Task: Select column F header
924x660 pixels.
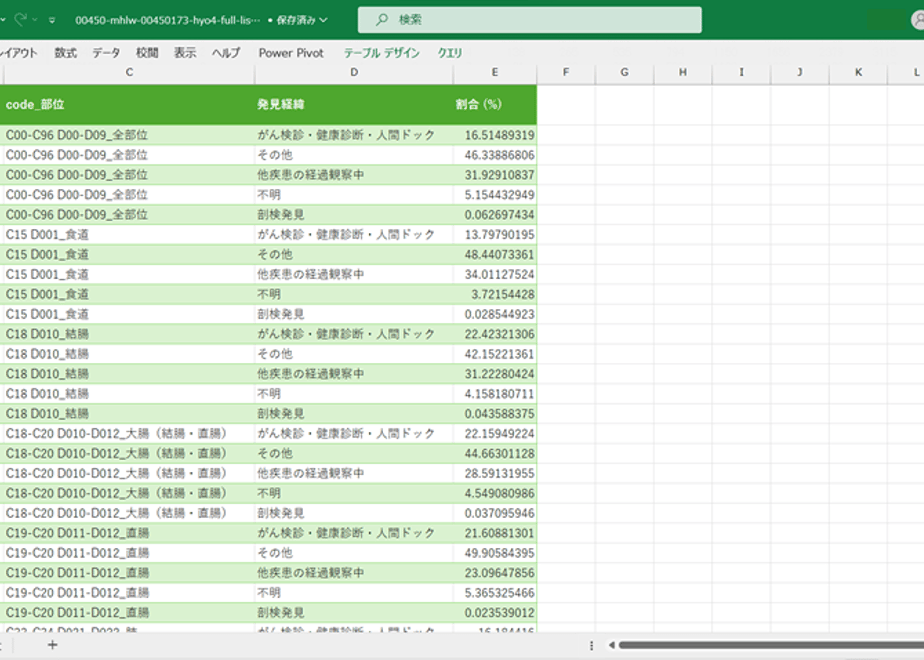Action: (566, 72)
